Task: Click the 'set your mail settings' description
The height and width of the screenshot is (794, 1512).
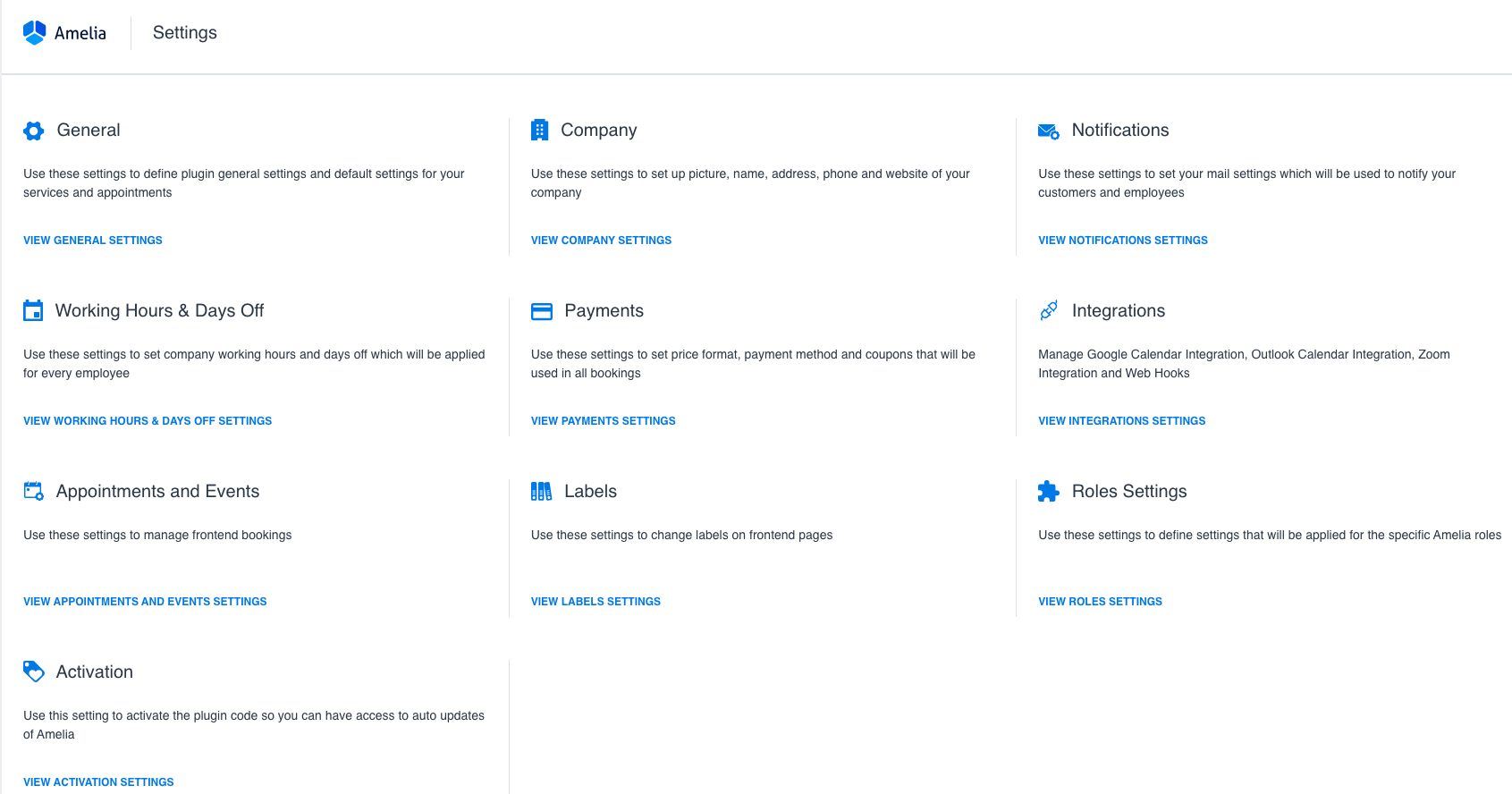Action: click(x=1246, y=183)
